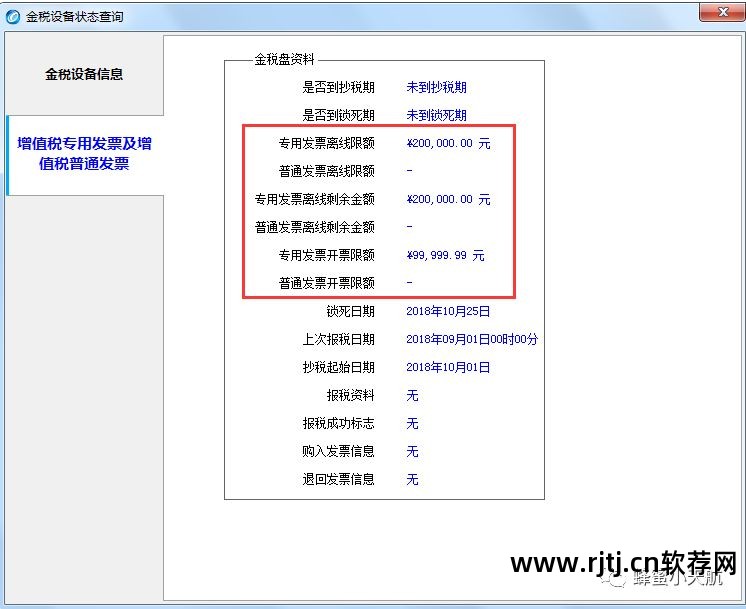Open the 金税设备信息 tab
The image size is (746, 609).
point(84,74)
